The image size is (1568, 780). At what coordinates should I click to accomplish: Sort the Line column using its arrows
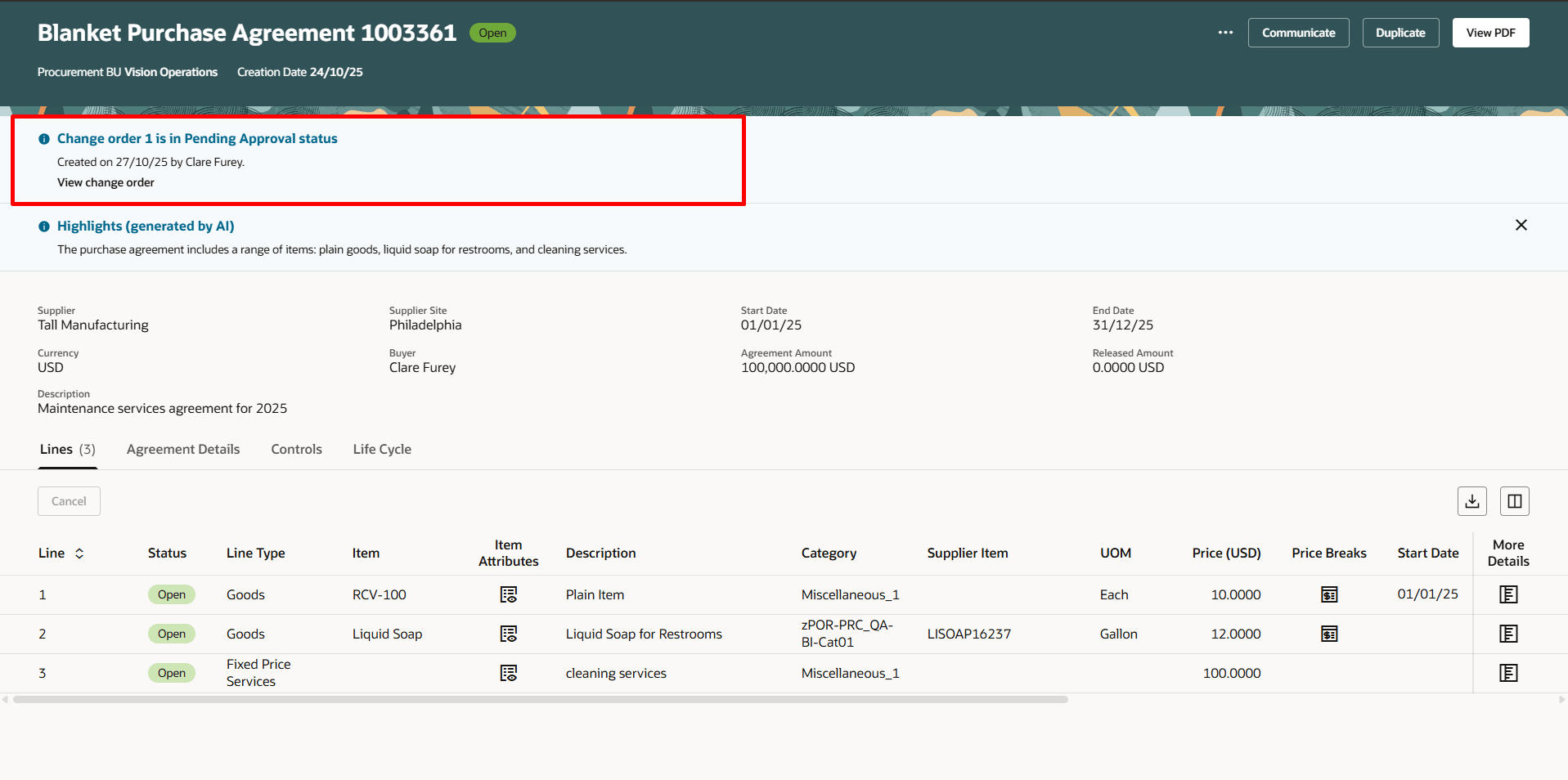tap(79, 553)
